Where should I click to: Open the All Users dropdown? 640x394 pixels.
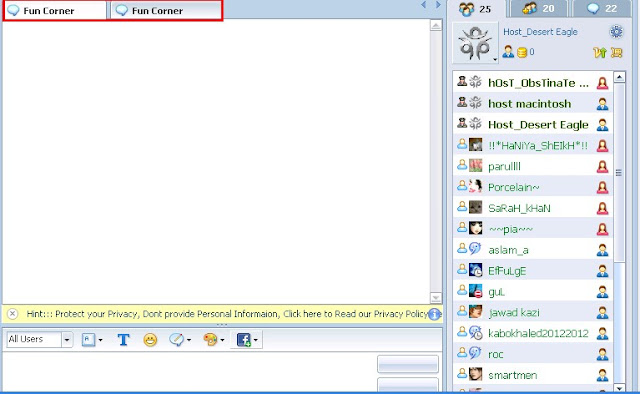tap(67, 339)
